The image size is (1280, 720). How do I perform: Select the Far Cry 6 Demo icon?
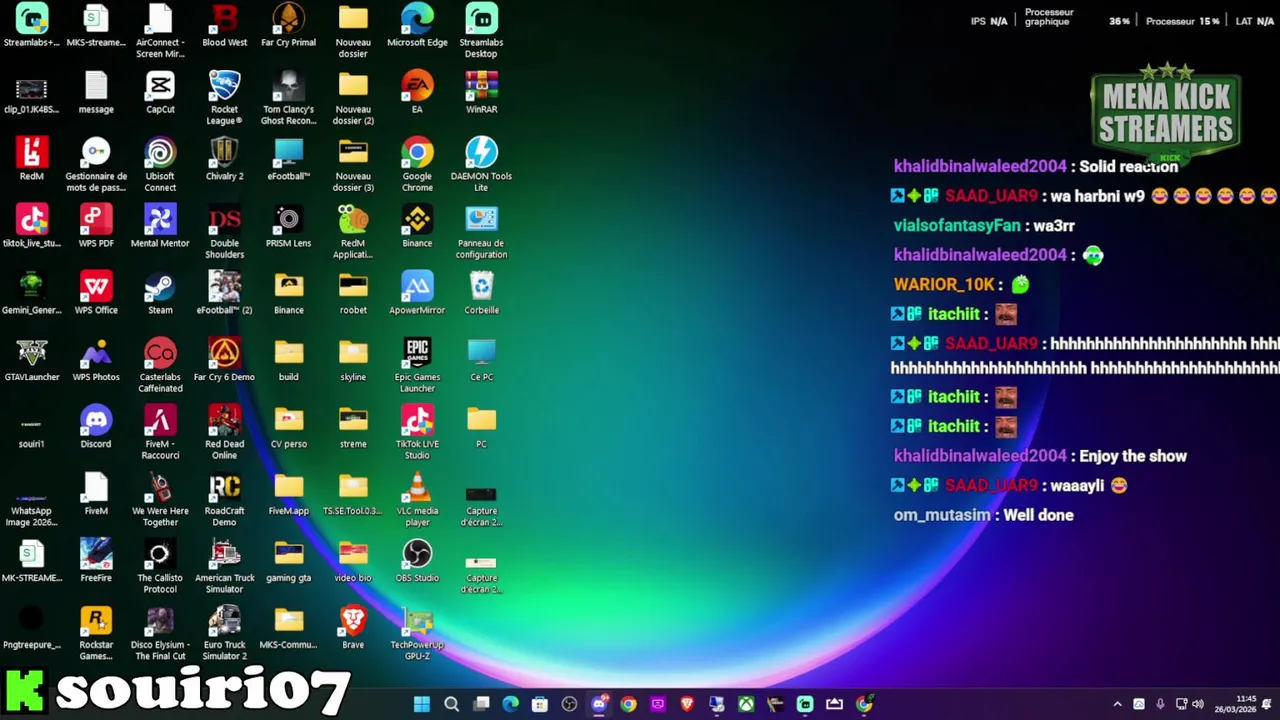click(x=224, y=361)
